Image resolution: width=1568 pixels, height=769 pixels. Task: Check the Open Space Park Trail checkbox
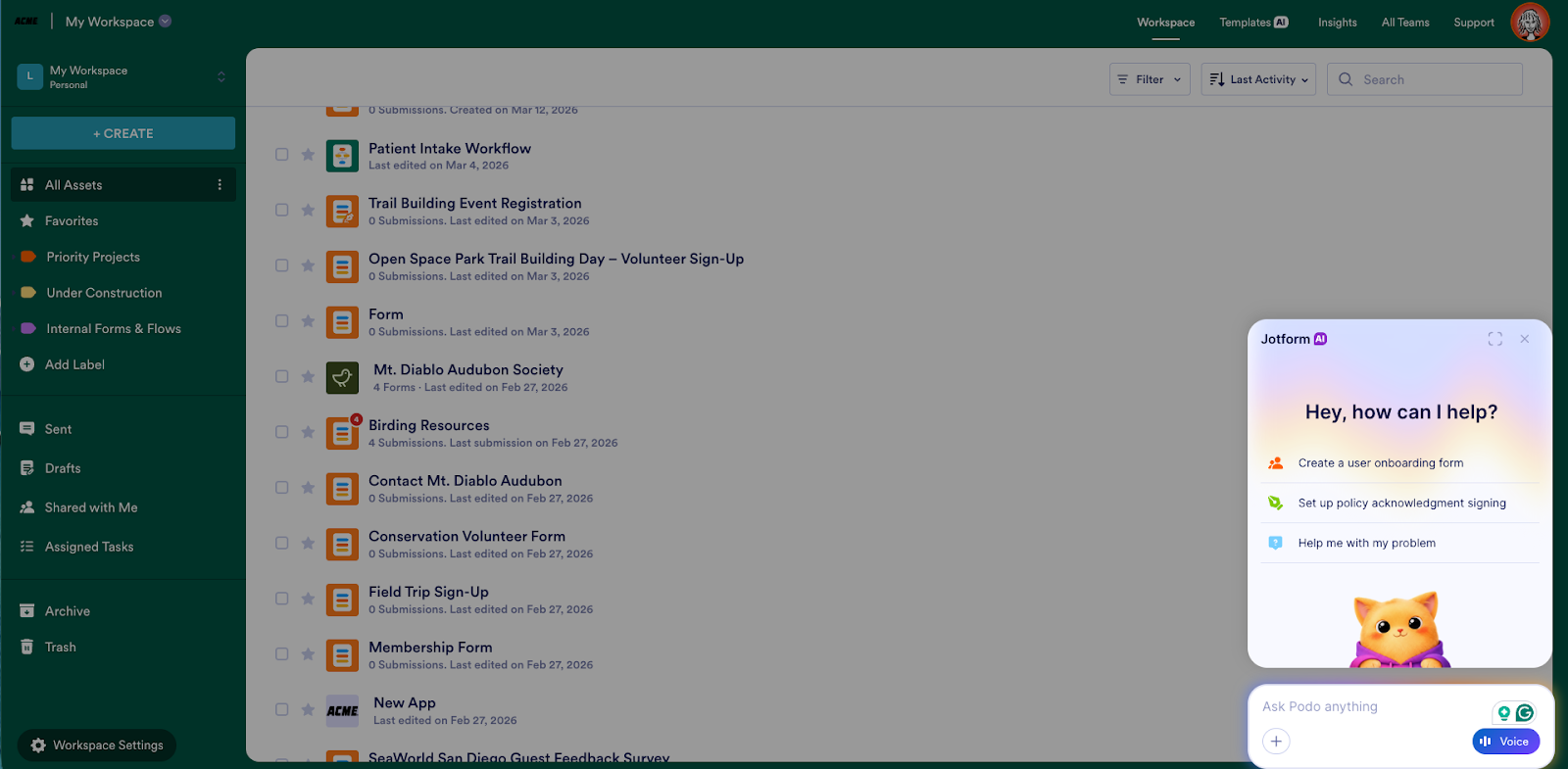(x=282, y=265)
